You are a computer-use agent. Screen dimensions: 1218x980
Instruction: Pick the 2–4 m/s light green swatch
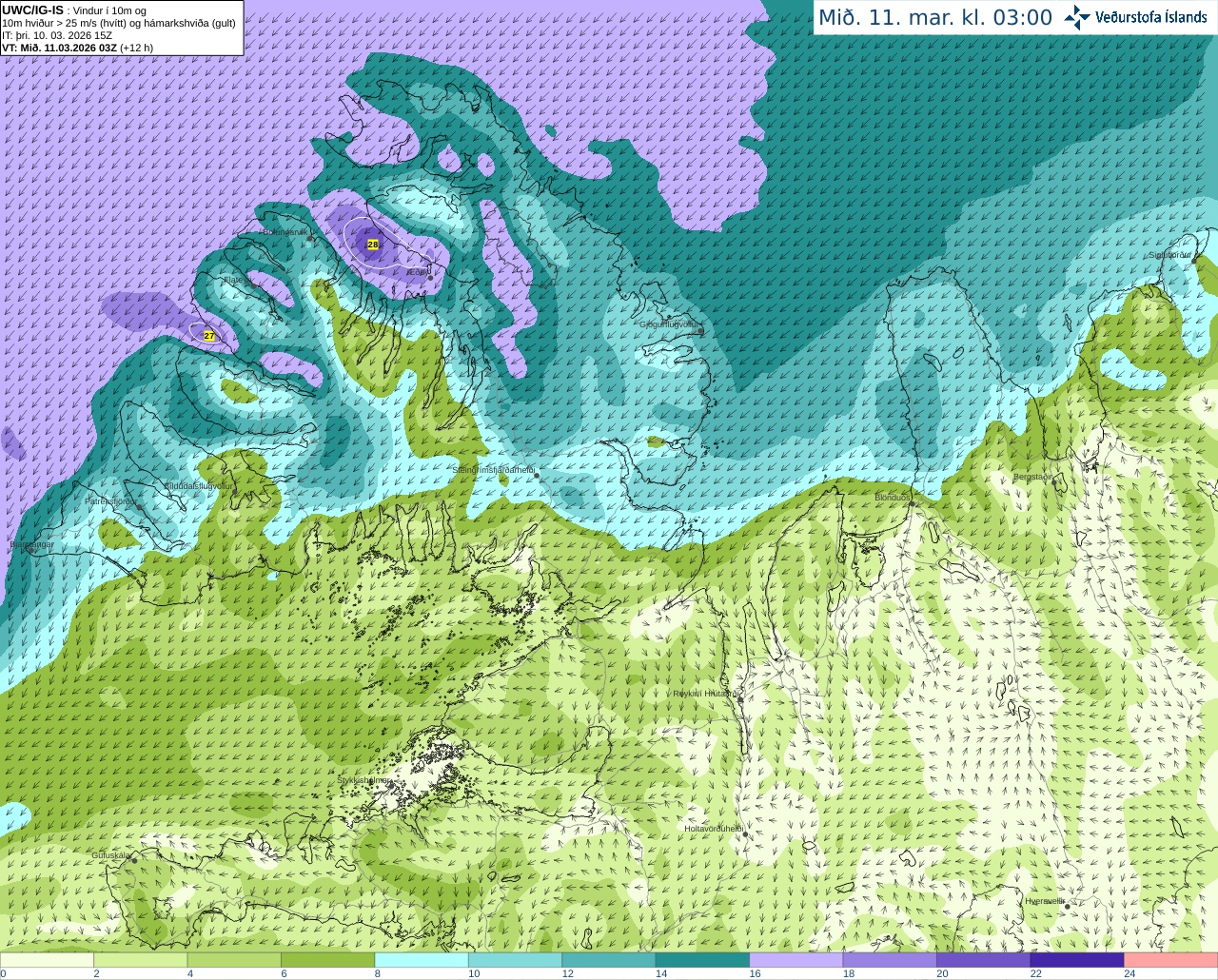(140, 960)
